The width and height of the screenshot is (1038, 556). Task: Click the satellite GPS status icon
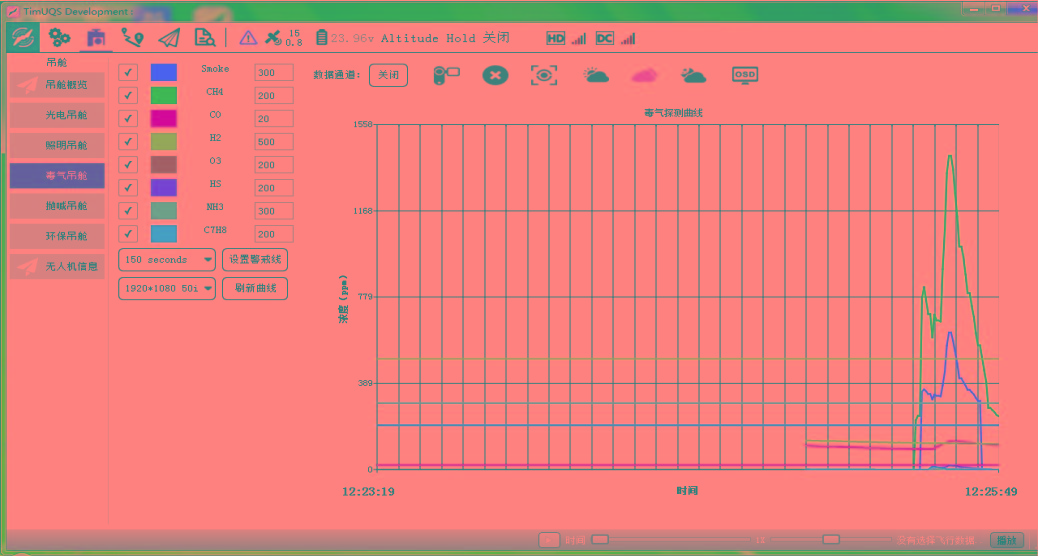pyautogui.click(x=273, y=38)
